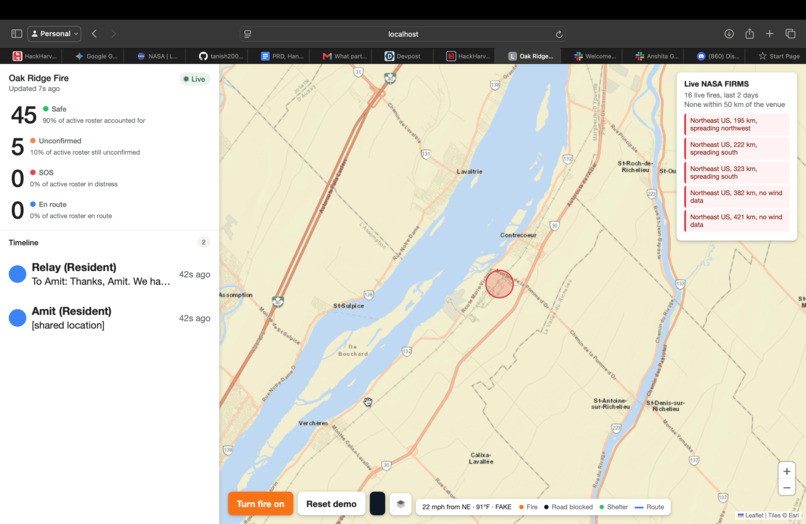Zoom in the map with plus button
The height and width of the screenshot is (524, 806).
coord(786,471)
